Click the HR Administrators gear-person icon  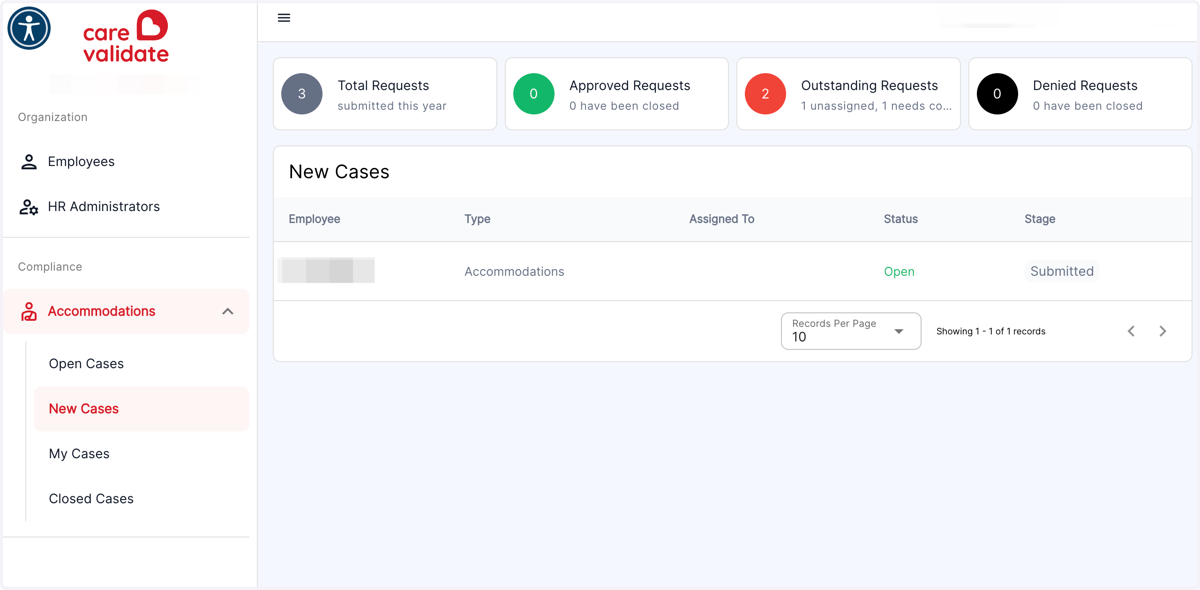pyautogui.click(x=29, y=207)
